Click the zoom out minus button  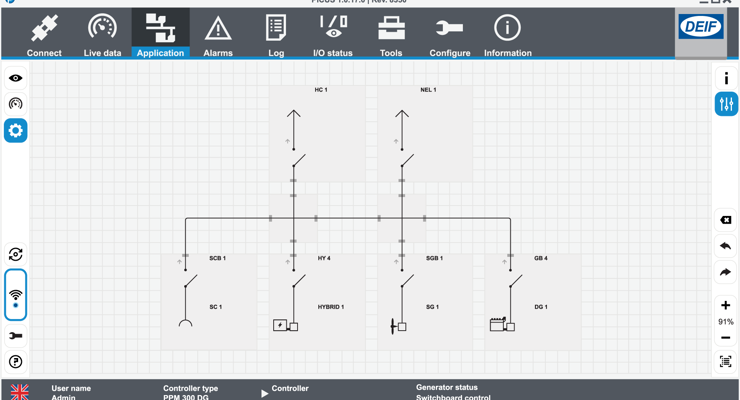pyautogui.click(x=726, y=338)
